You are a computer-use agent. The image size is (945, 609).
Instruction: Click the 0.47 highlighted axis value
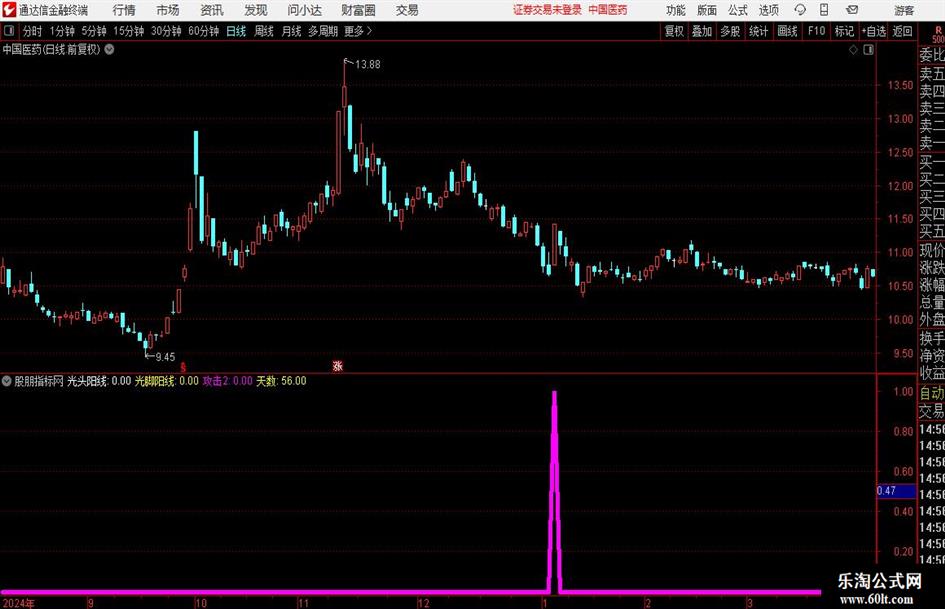pyautogui.click(x=896, y=491)
